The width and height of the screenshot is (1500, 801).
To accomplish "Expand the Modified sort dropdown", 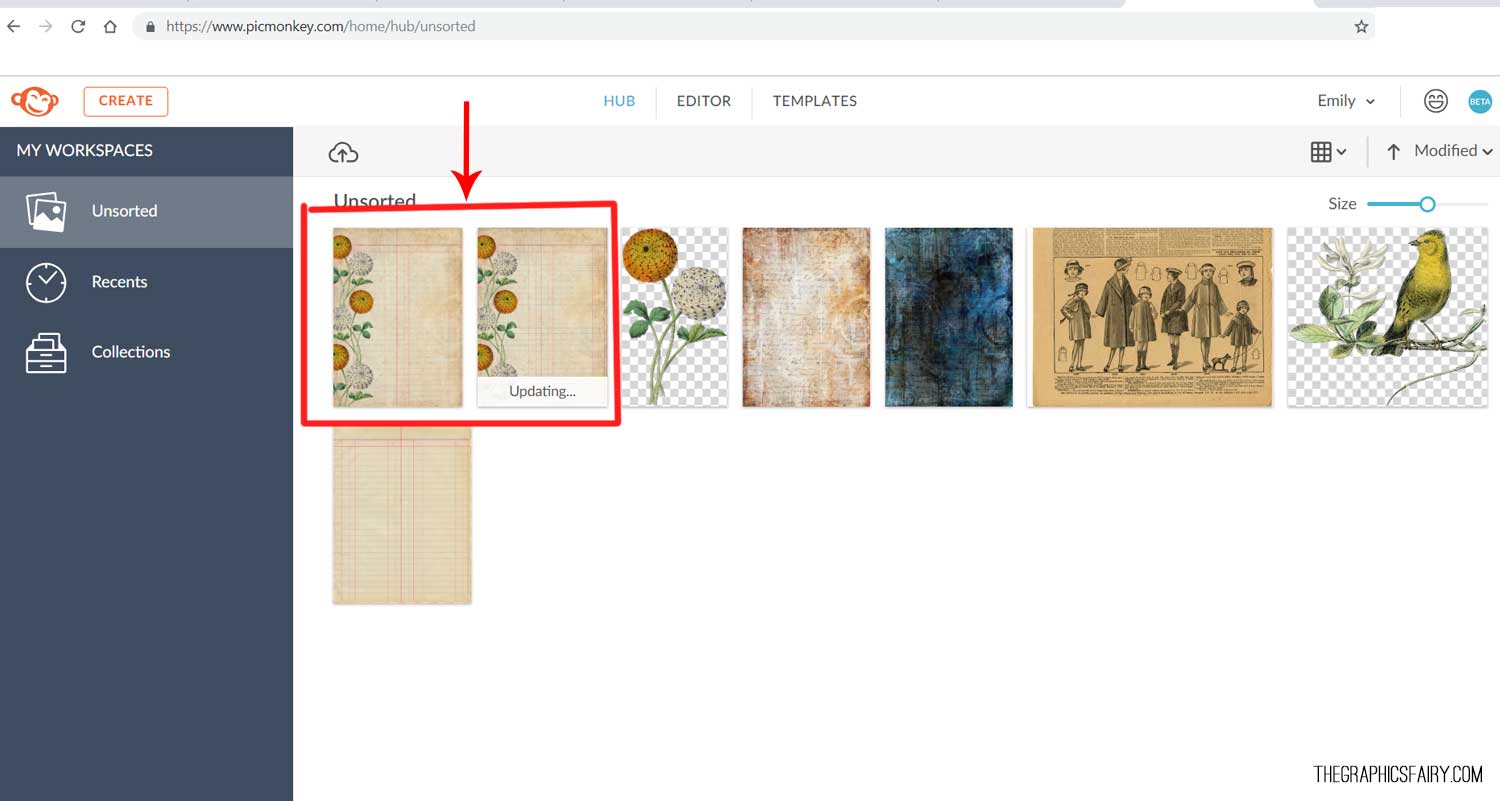I will (1453, 151).
